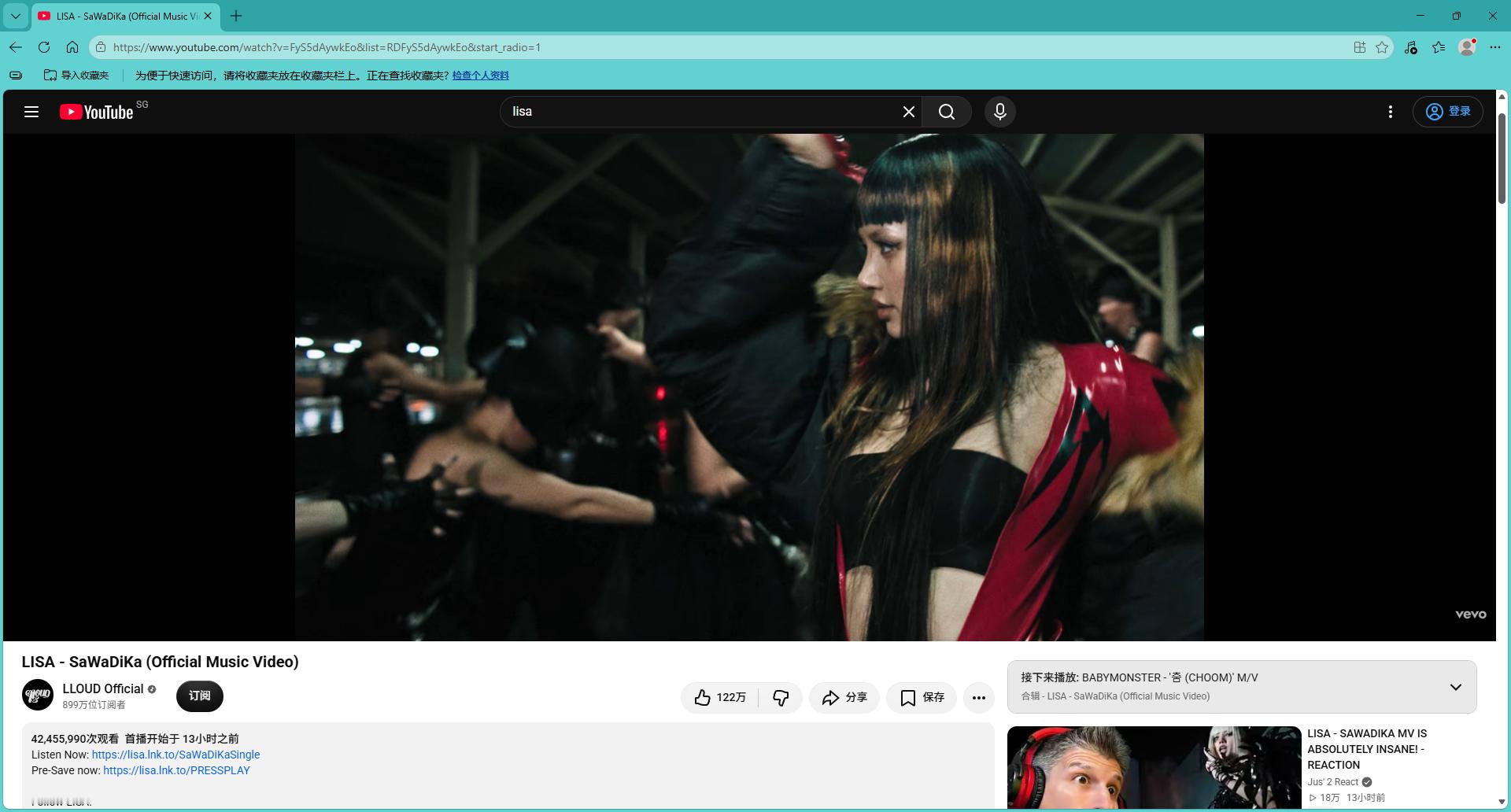Select the LISA - SaWaDiKa browser tab
This screenshot has height=812, width=1511.
click(x=126, y=16)
